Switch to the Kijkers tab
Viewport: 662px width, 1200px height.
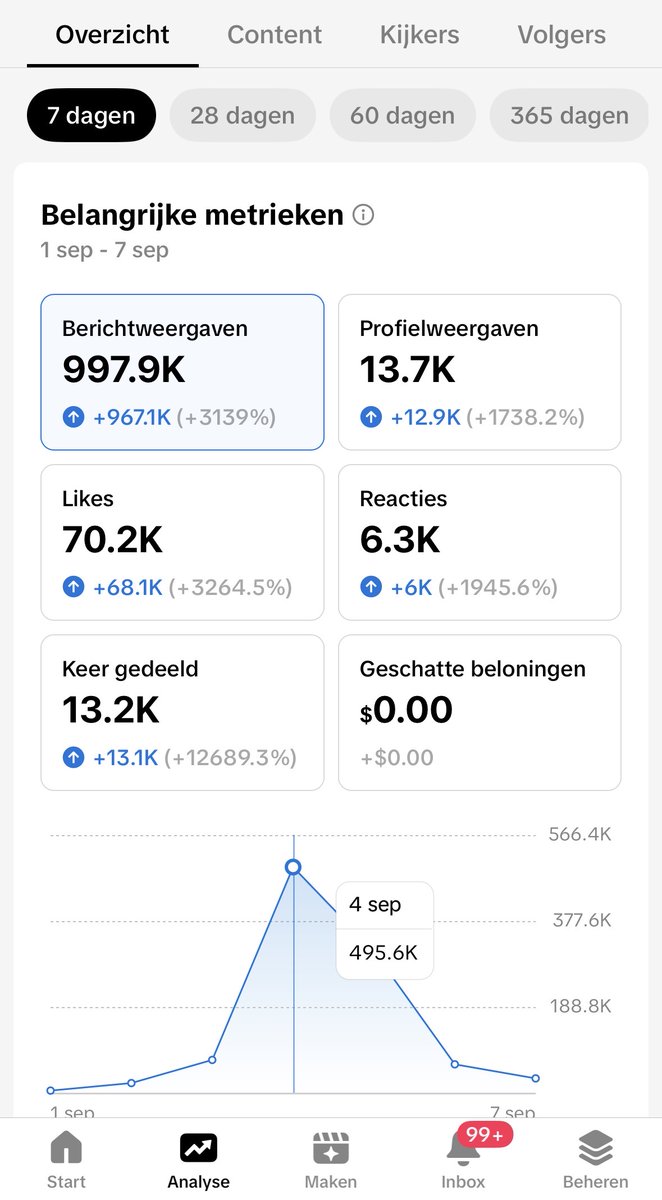[419, 35]
